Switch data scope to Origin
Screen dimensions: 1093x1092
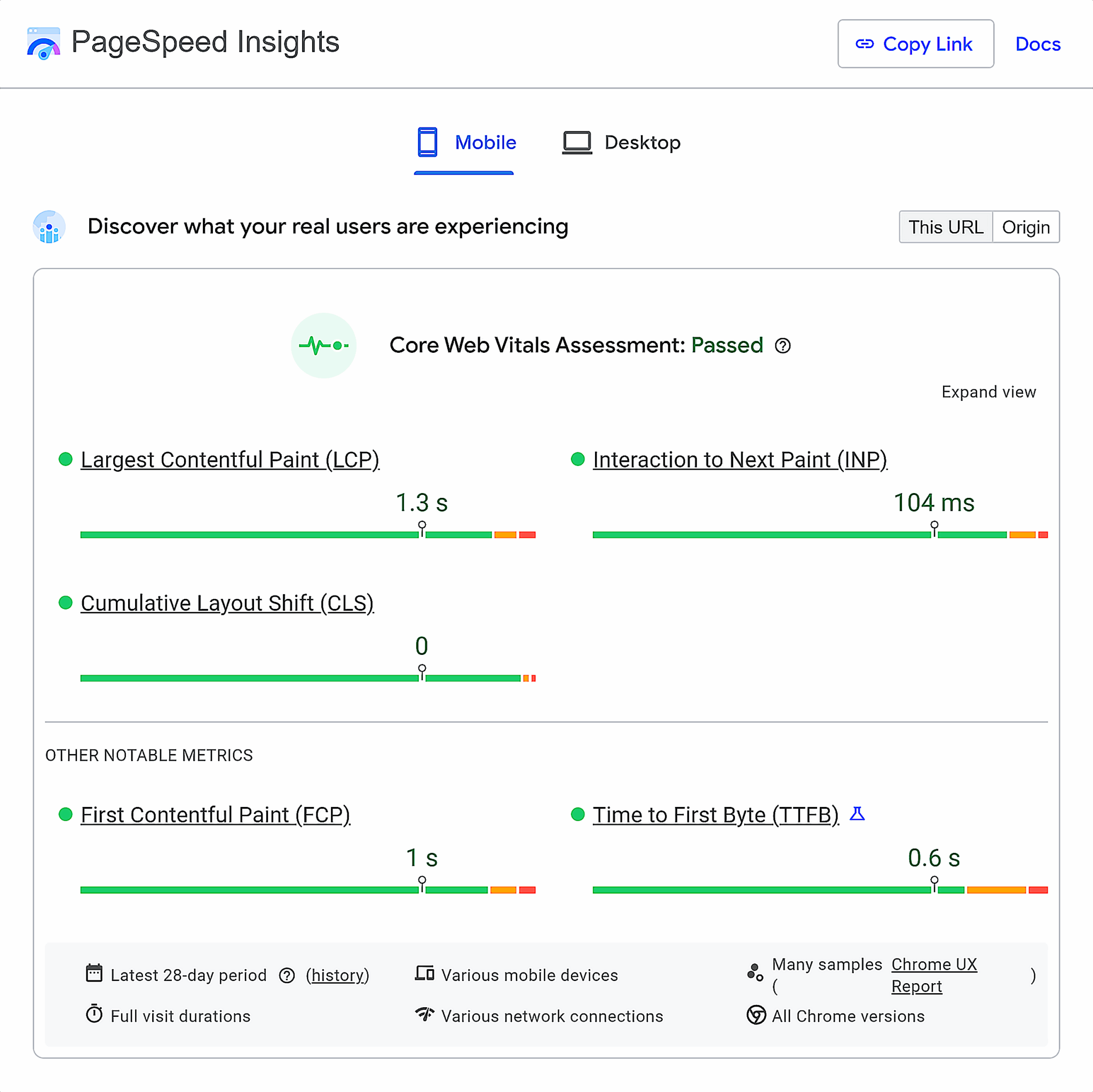click(x=1026, y=227)
